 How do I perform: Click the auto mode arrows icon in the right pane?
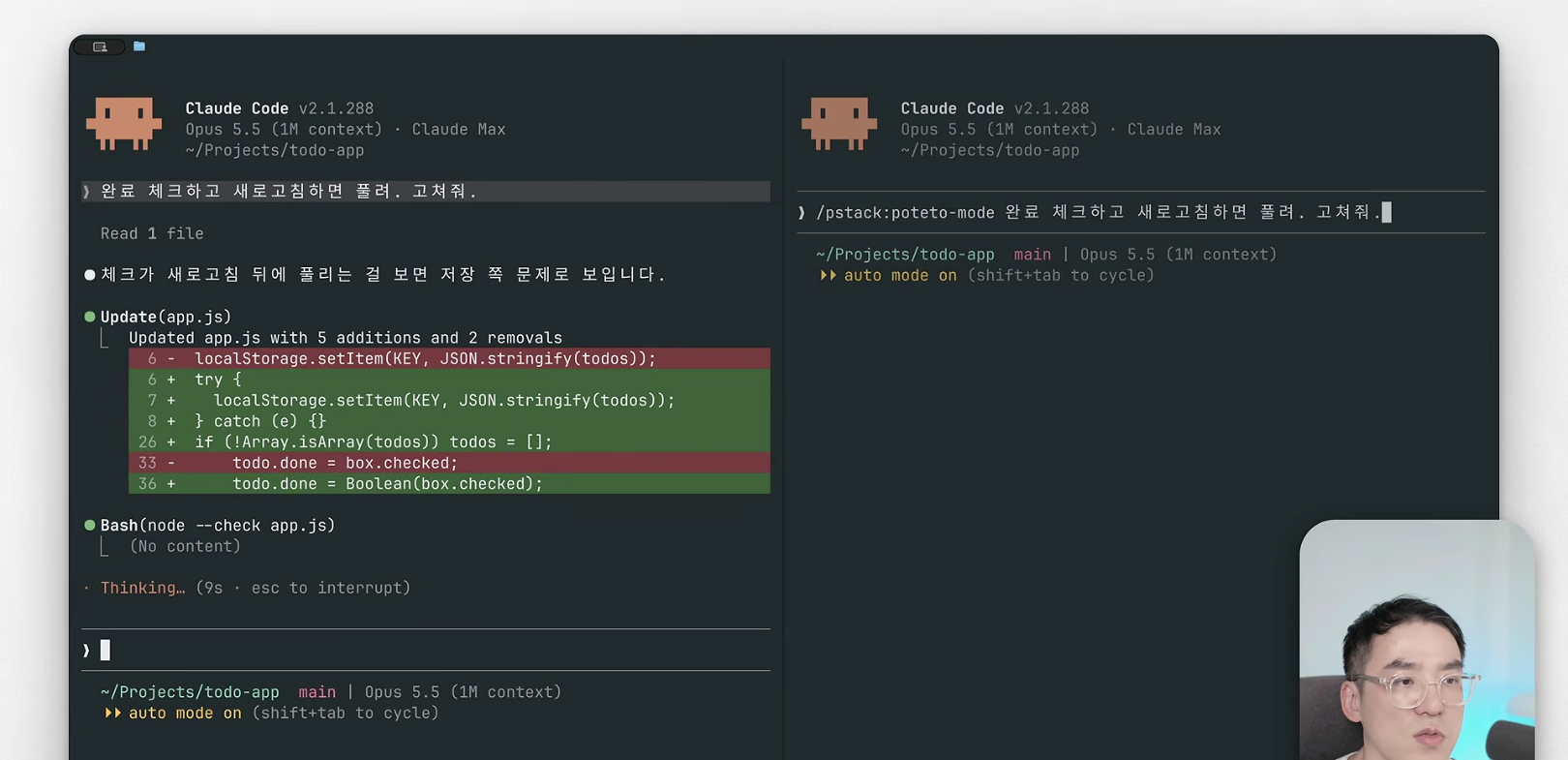pos(828,275)
